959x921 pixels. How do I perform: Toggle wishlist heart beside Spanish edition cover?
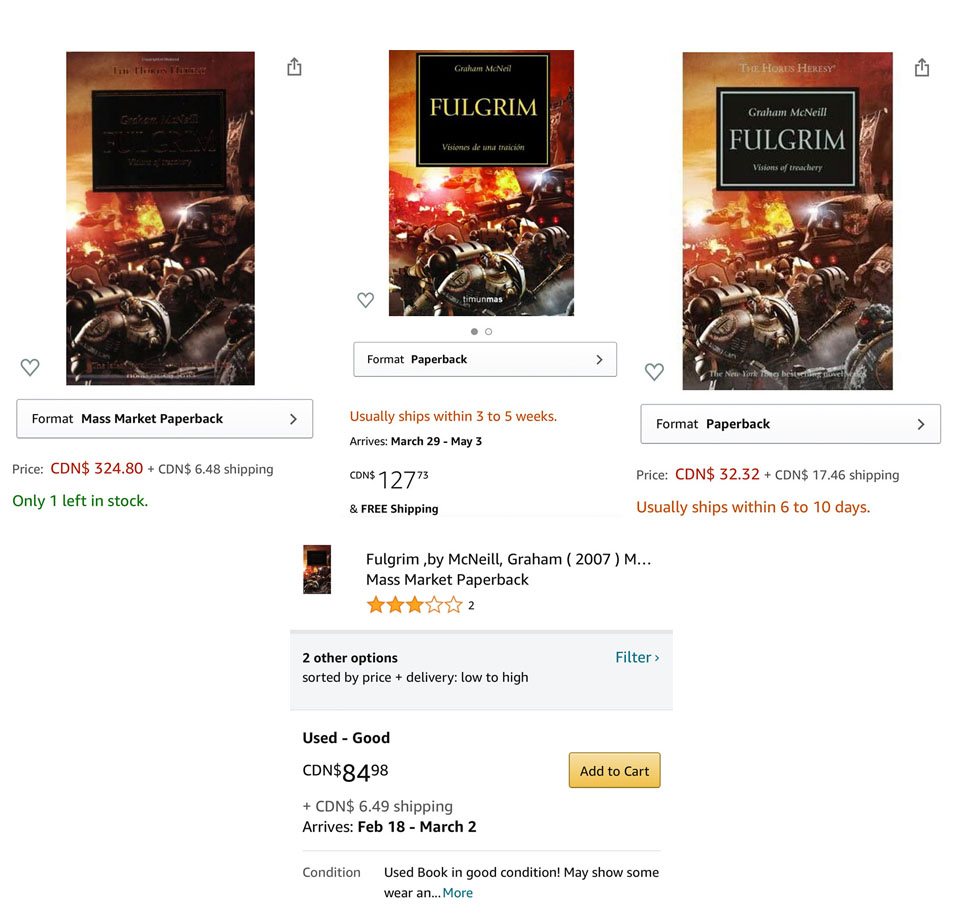365,300
